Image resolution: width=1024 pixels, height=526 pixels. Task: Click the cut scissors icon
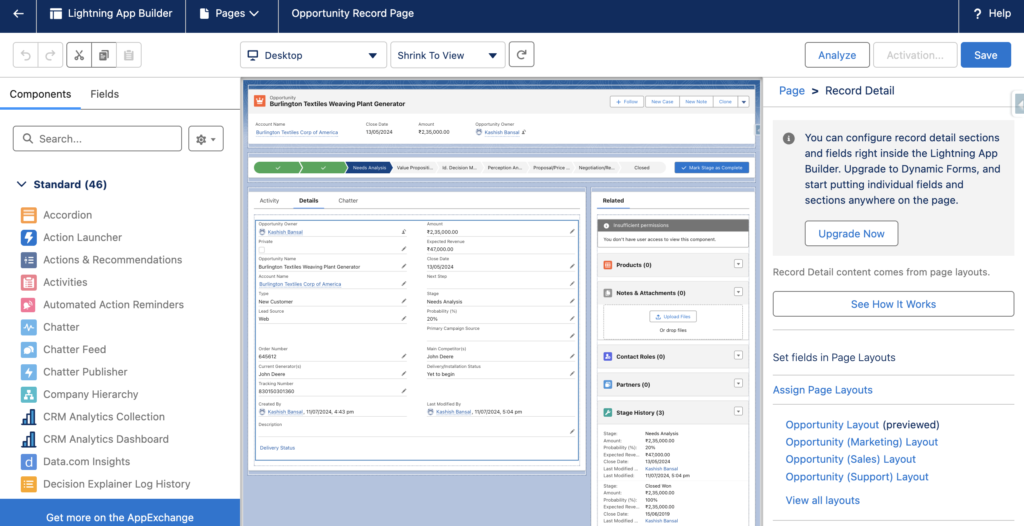(x=78, y=55)
